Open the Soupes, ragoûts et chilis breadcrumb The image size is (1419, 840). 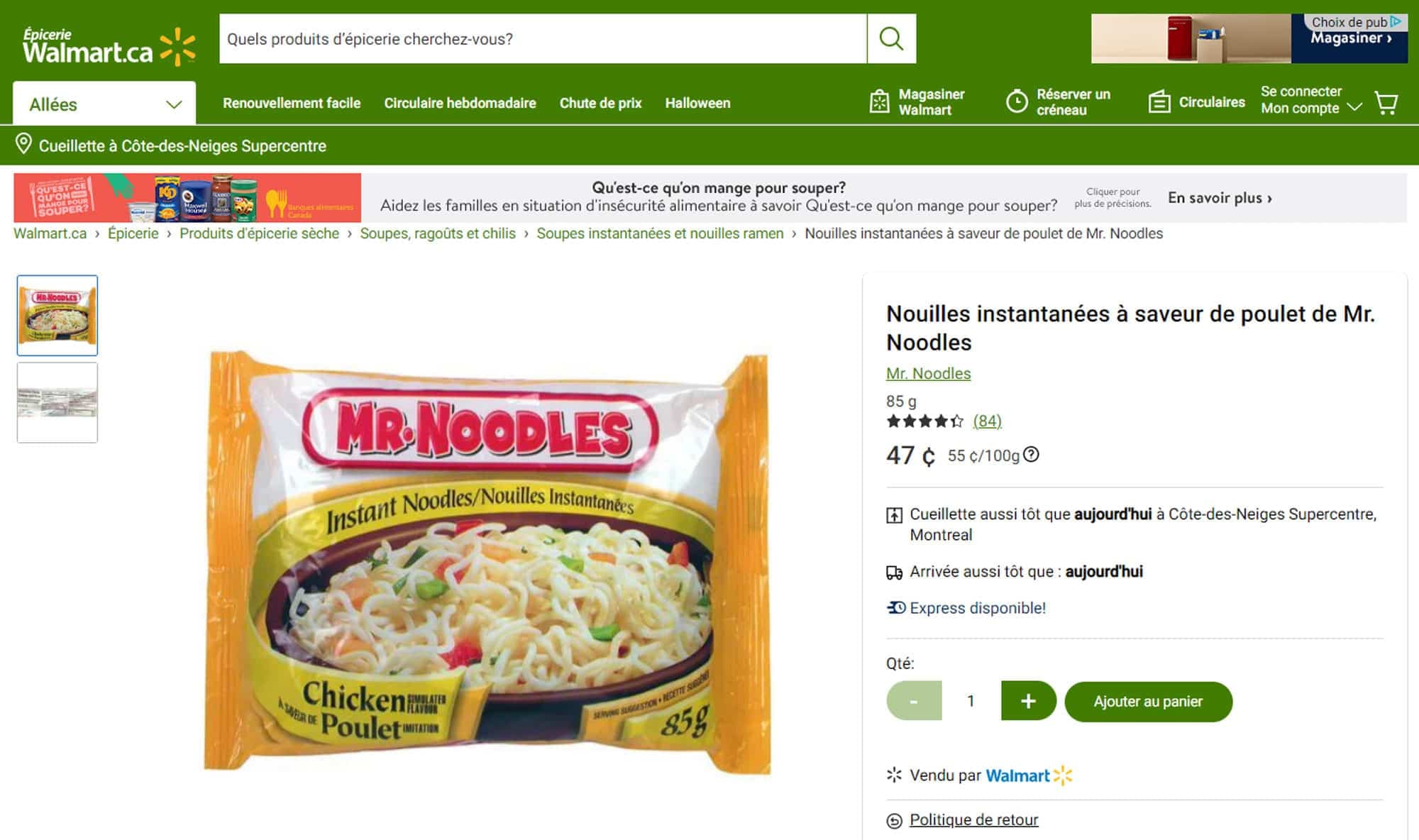[x=438, y=233]
